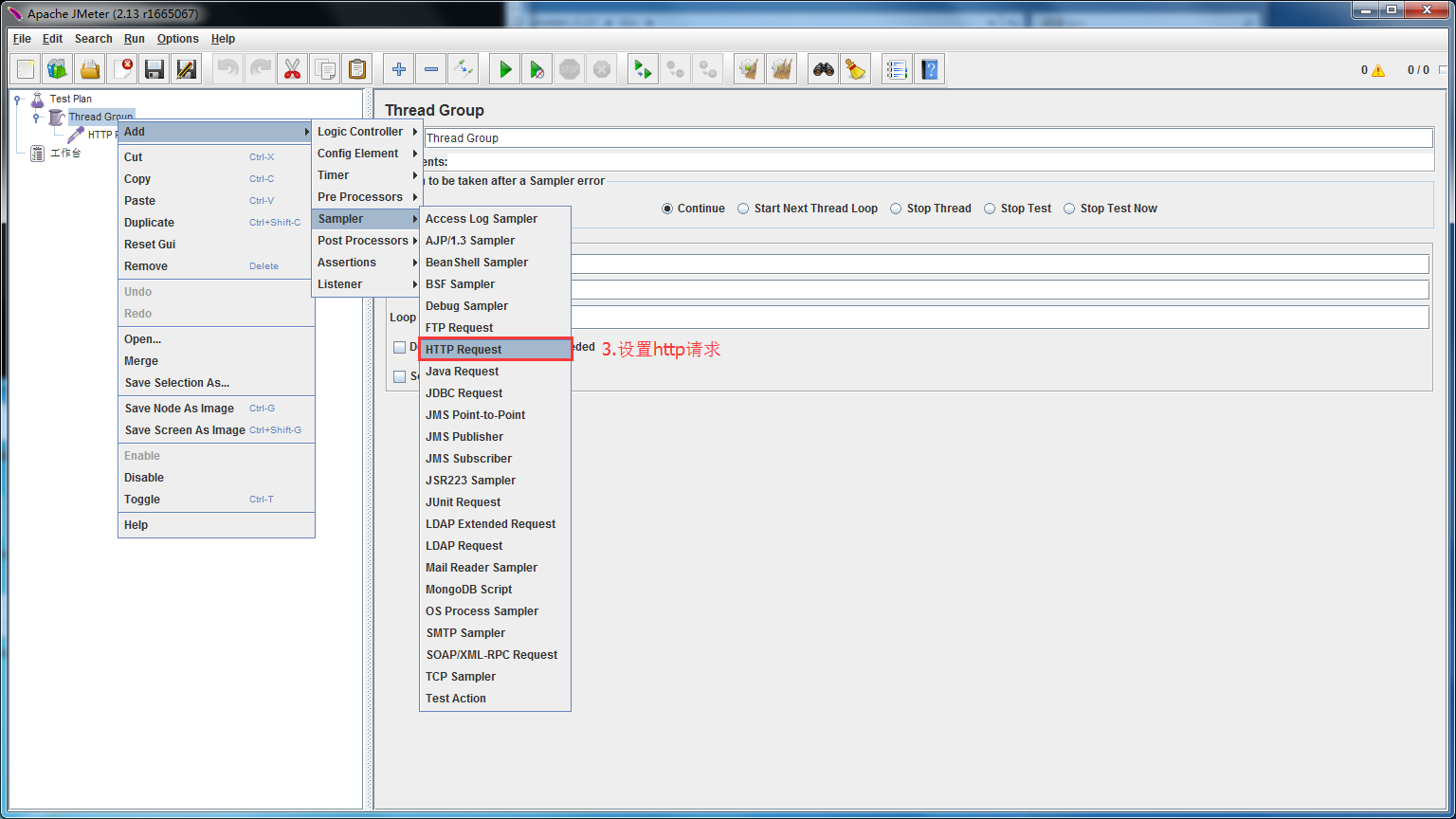Viewport: 1456px width, 819px height.
Task: Collapse the Thread Group tree node handle
Action: pyautogui.click(x=37, y=118)
